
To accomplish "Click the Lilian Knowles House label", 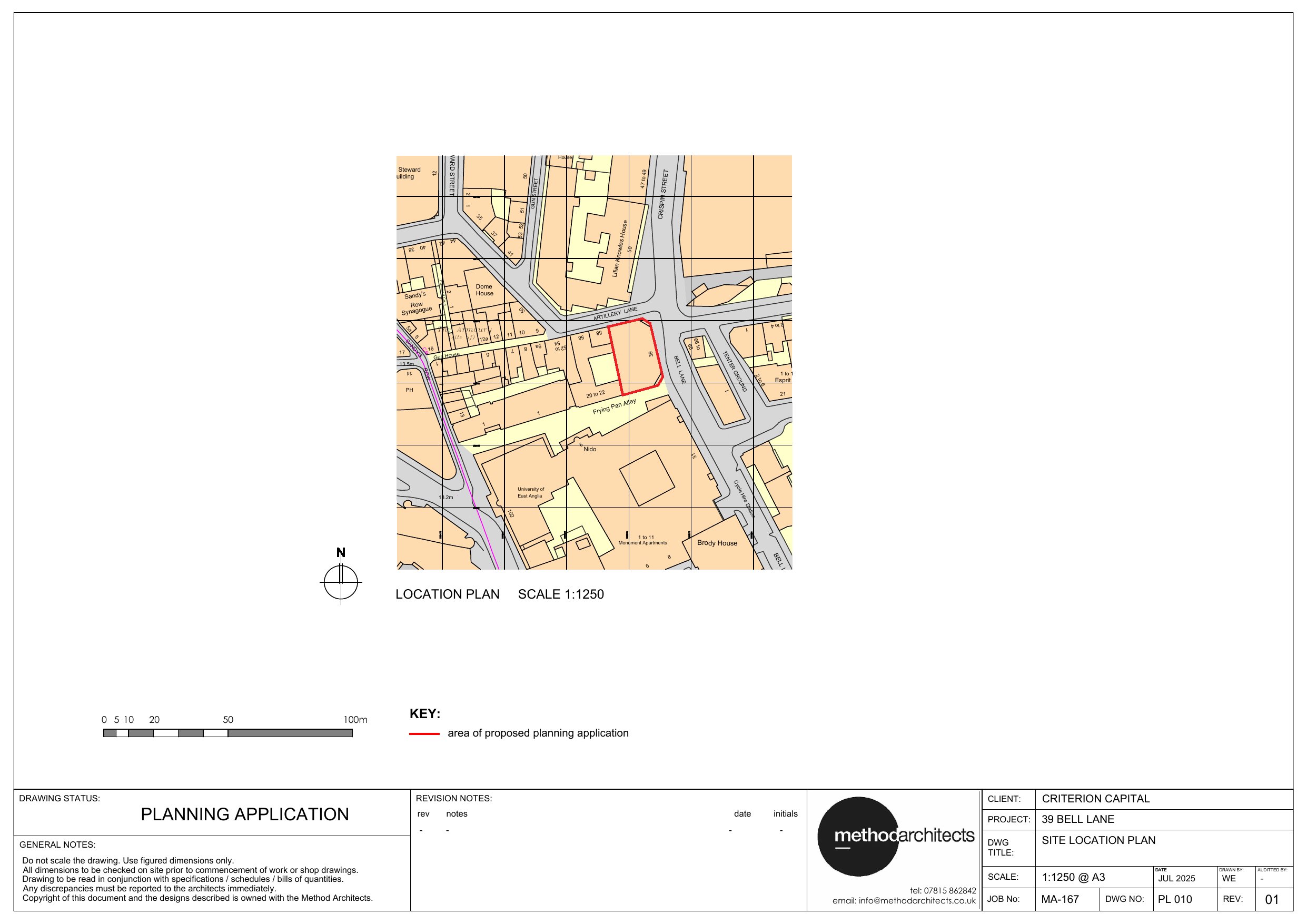I will pyautogui.click(x=619, y=249).
